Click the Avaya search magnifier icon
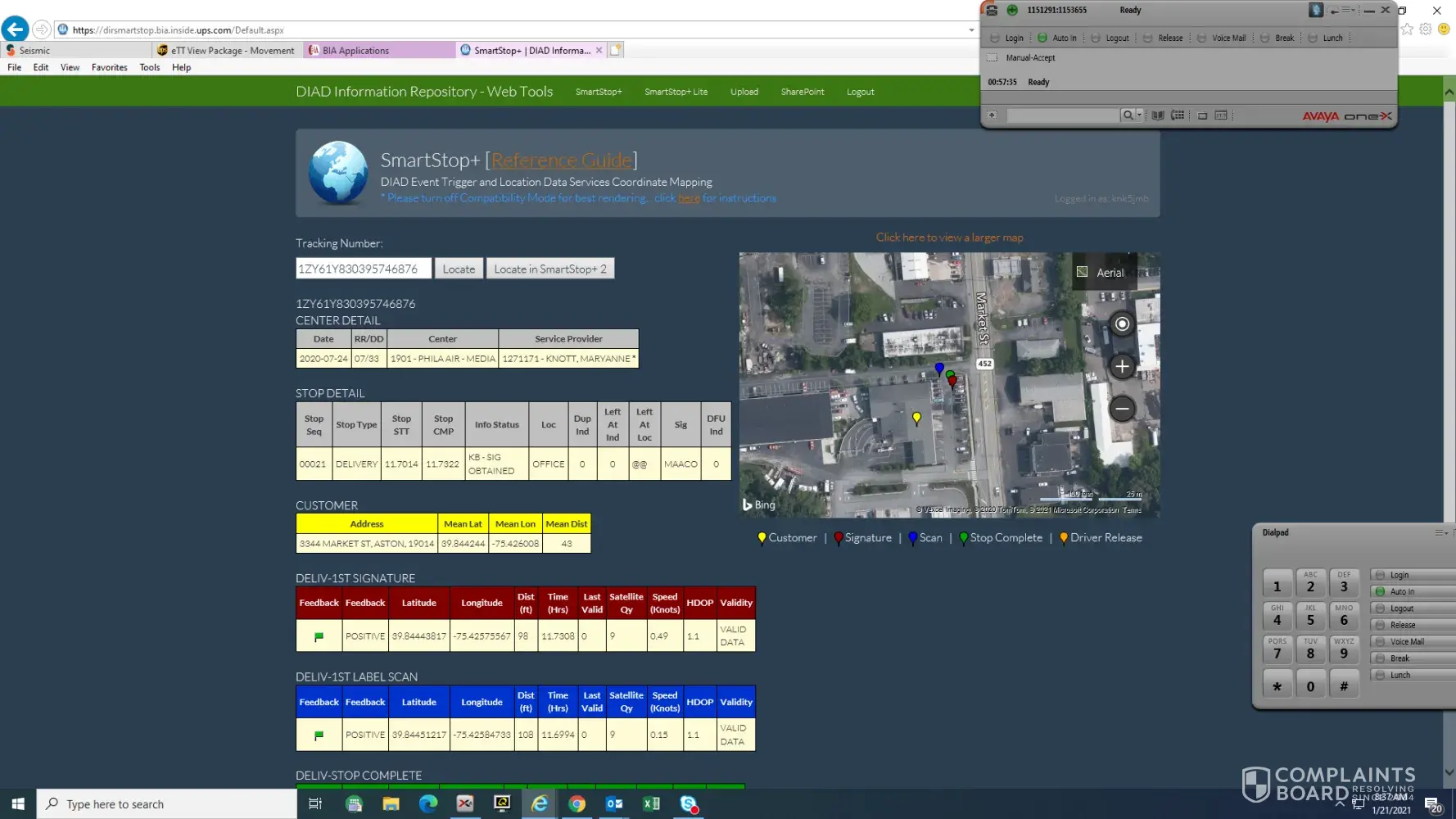This screenshot has height=819, width=1456. (x=1128, y=115)
